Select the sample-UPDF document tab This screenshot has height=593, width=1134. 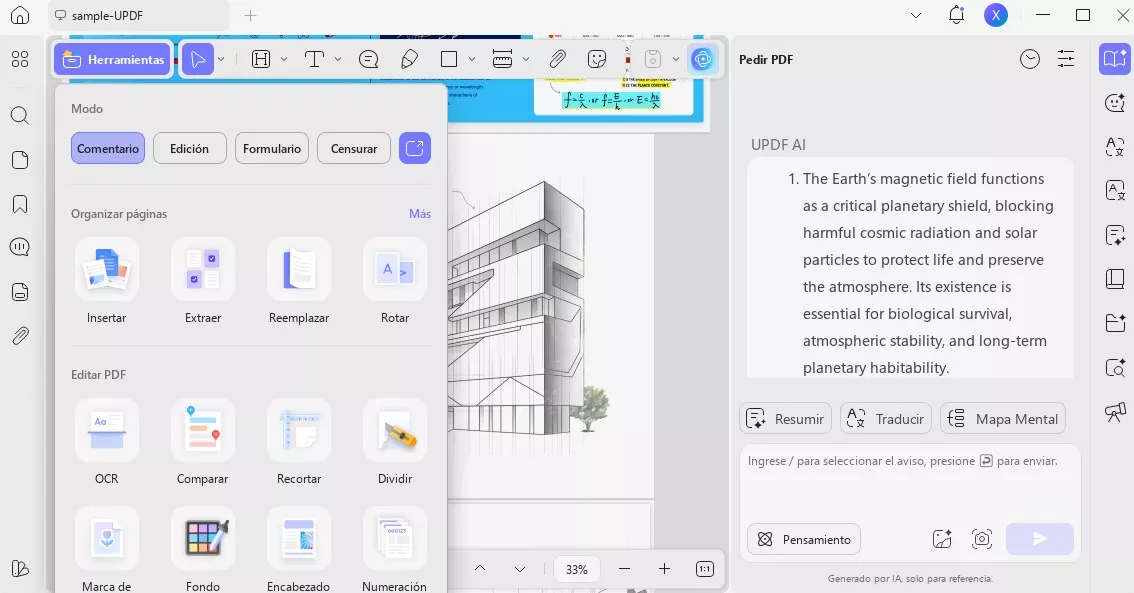[x=140, y=15]
